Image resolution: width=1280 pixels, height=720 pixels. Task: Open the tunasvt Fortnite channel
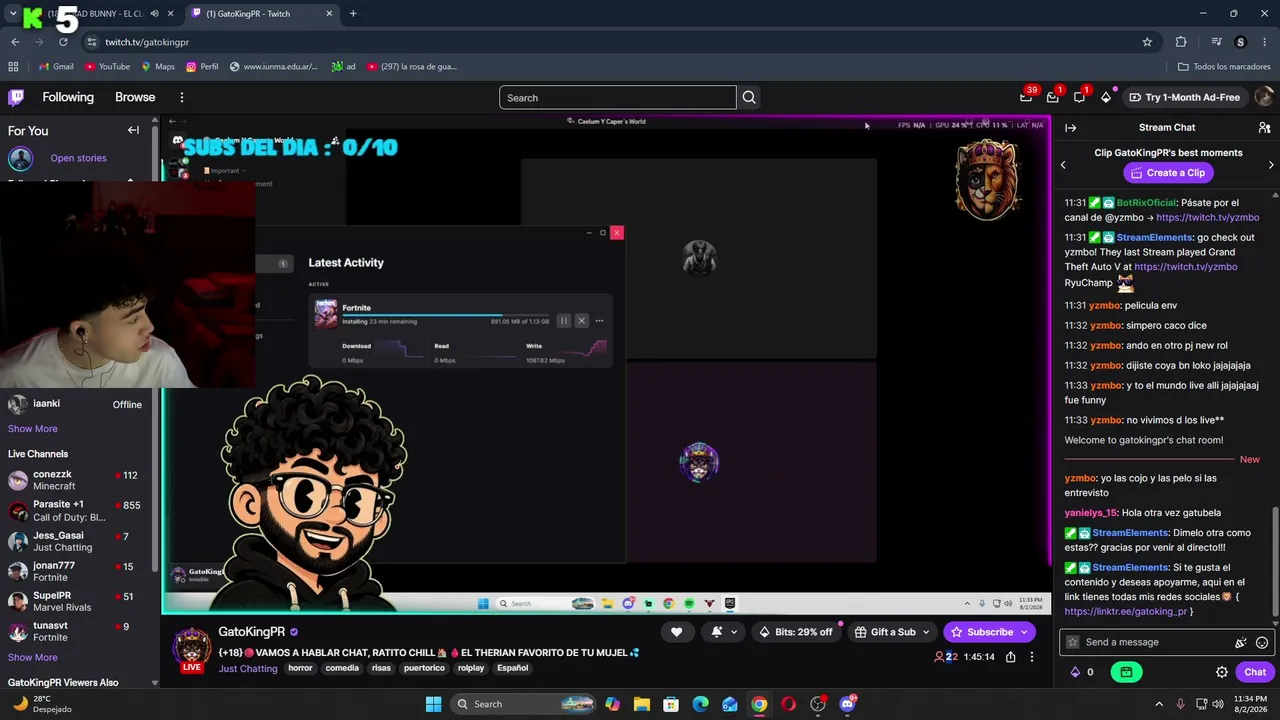(x=76, y=632)
